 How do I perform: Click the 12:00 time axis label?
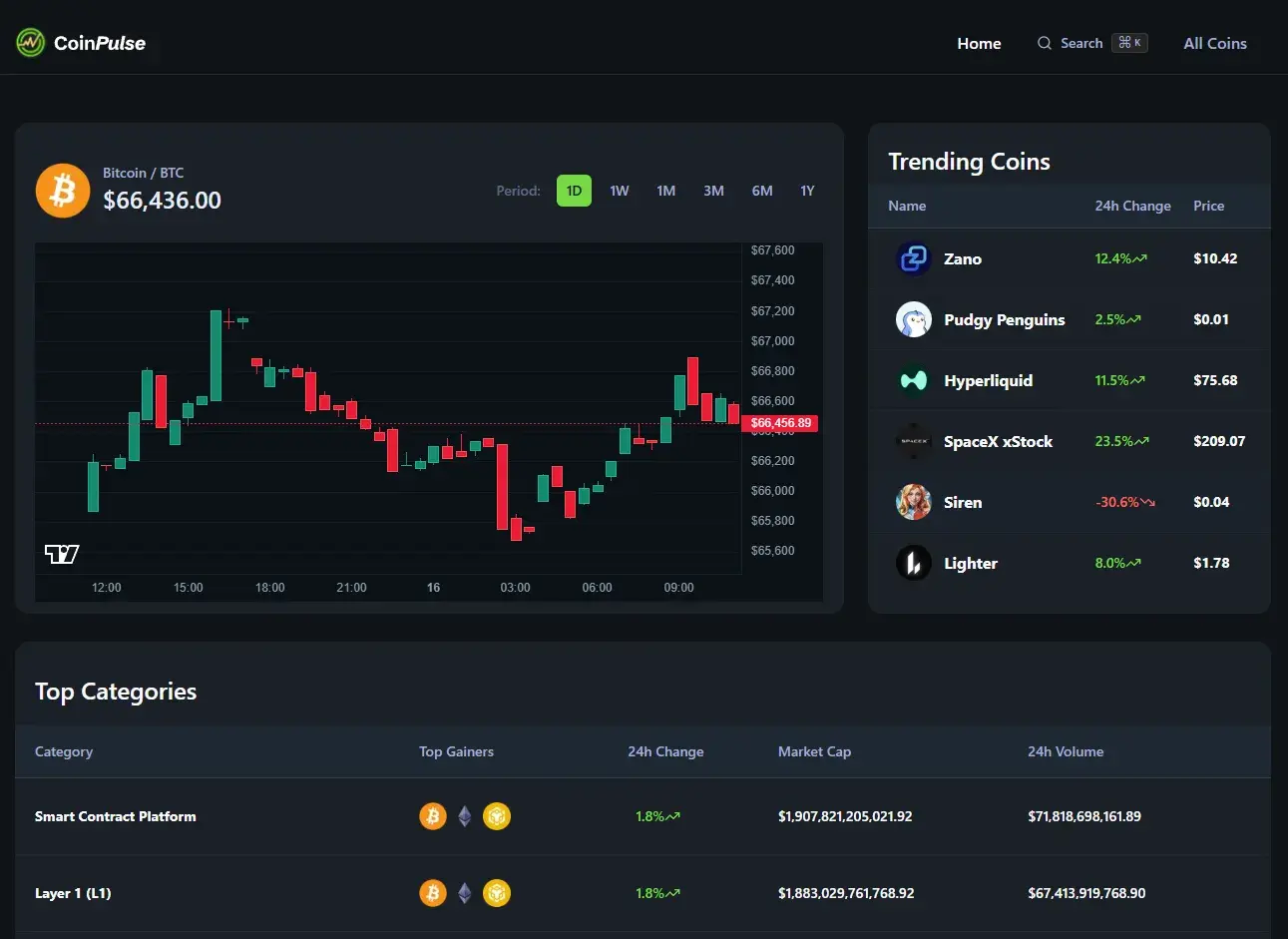click(x=107, y=588)
